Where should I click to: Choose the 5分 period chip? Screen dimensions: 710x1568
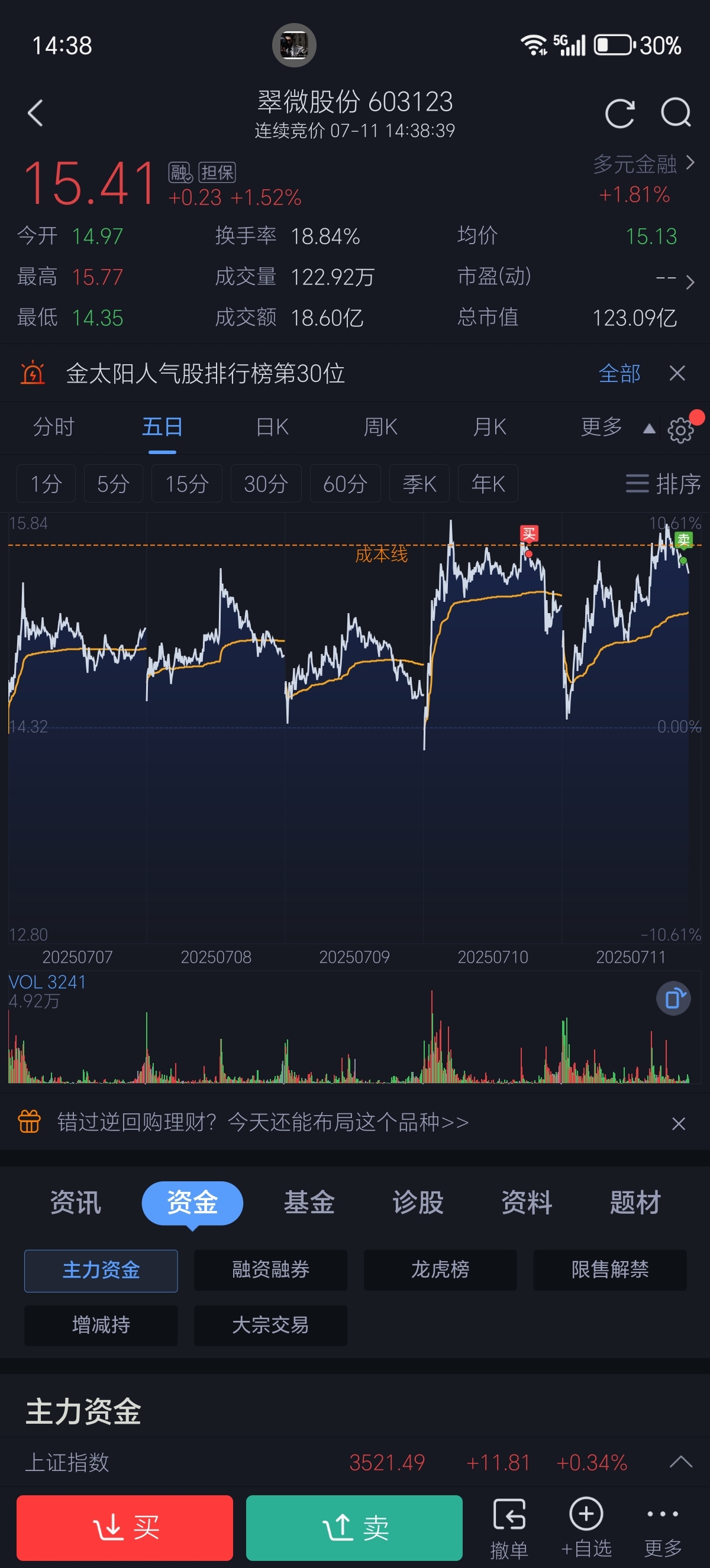point(113,483)
